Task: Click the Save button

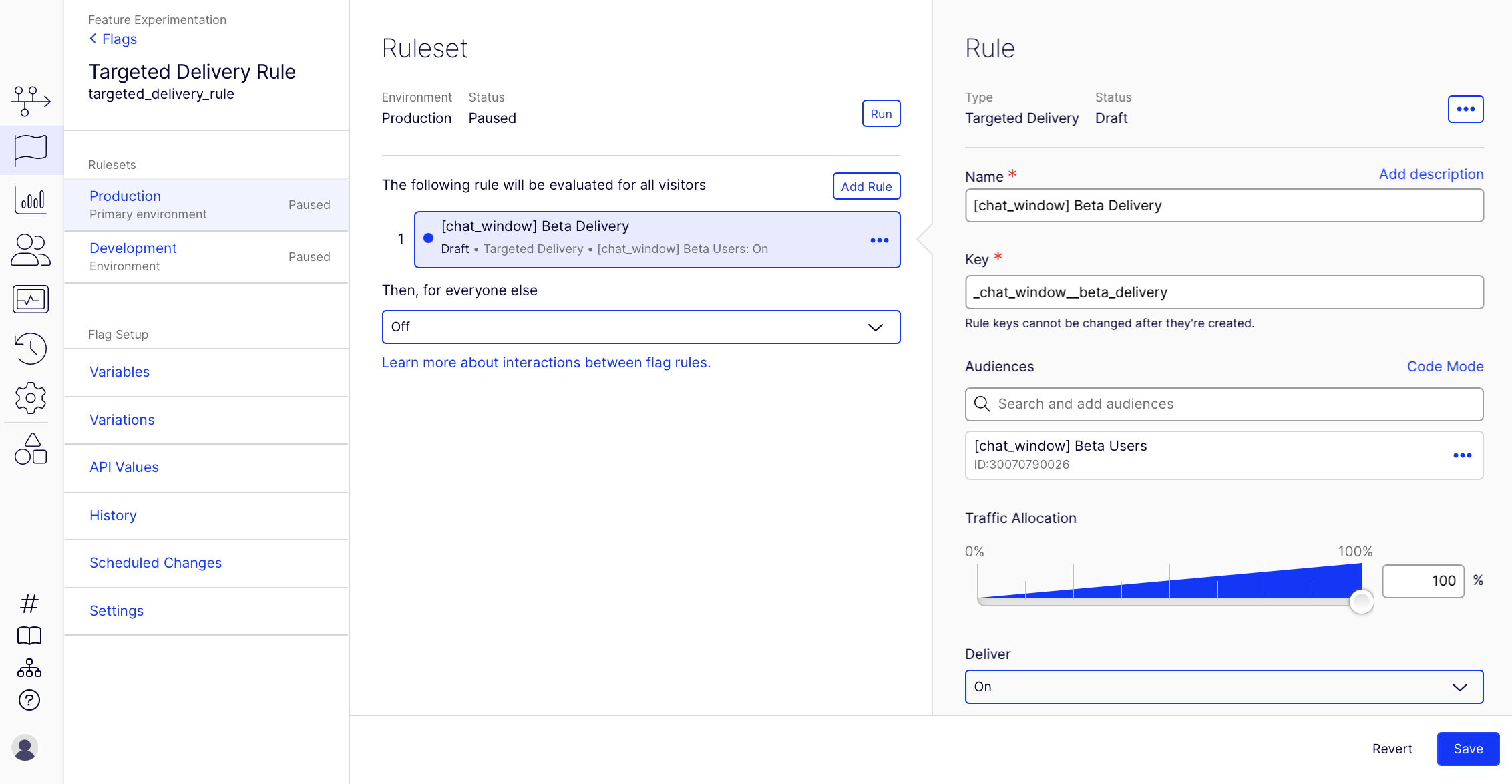Action: click(1468, 749)
